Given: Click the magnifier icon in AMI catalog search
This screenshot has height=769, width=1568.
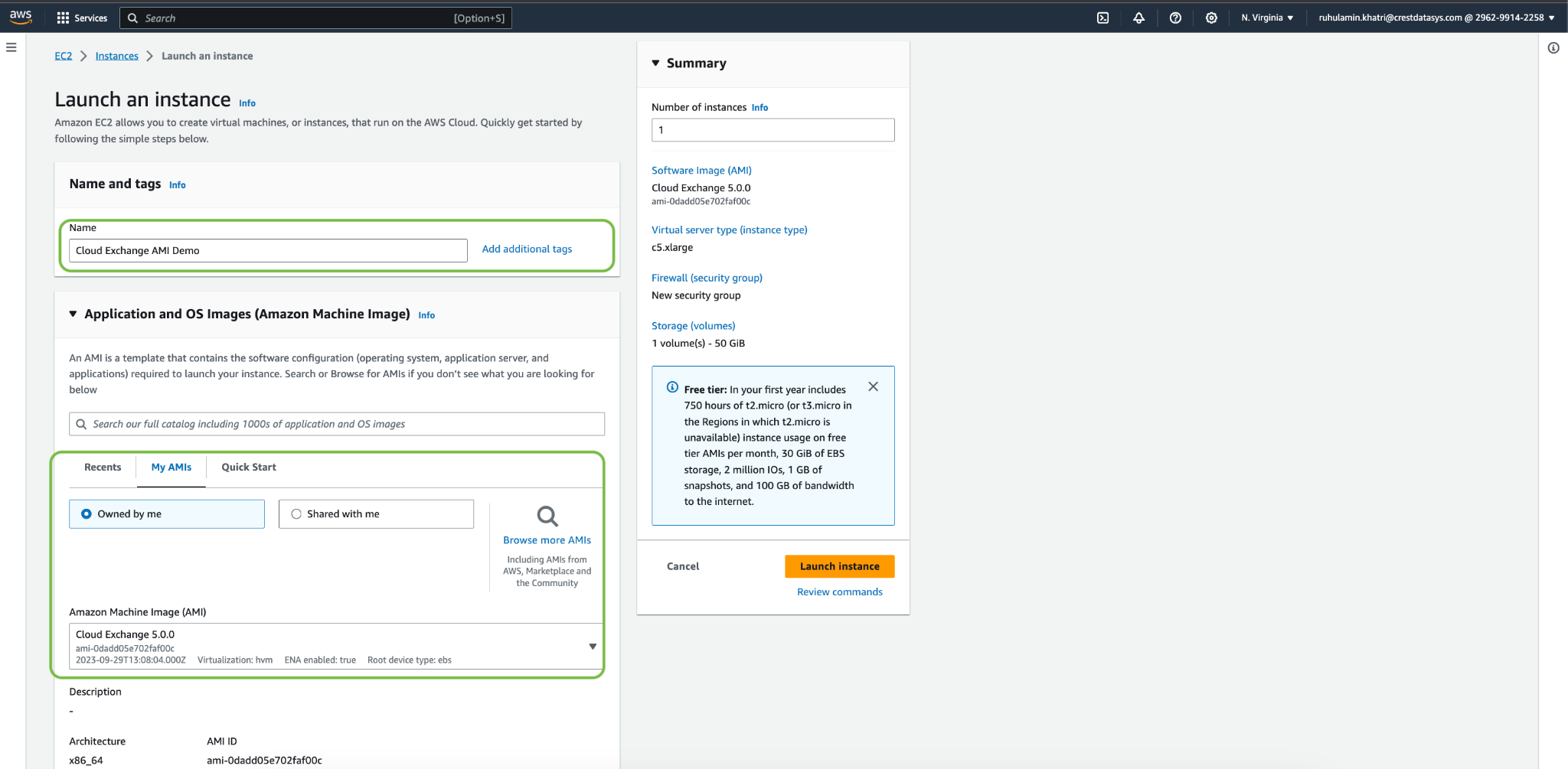Looking at the screenshot, I should pos(81,424).
